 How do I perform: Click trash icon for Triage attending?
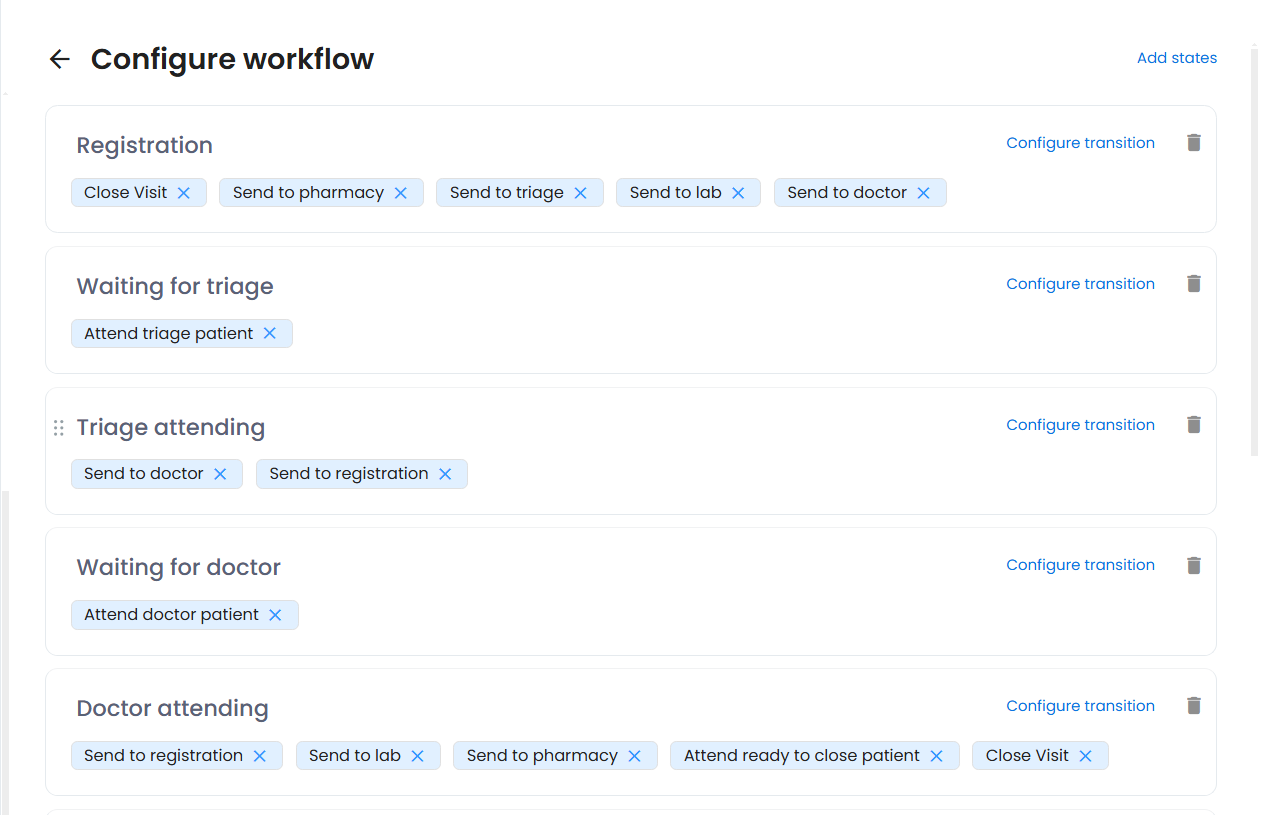click(x=1193, y=425)
